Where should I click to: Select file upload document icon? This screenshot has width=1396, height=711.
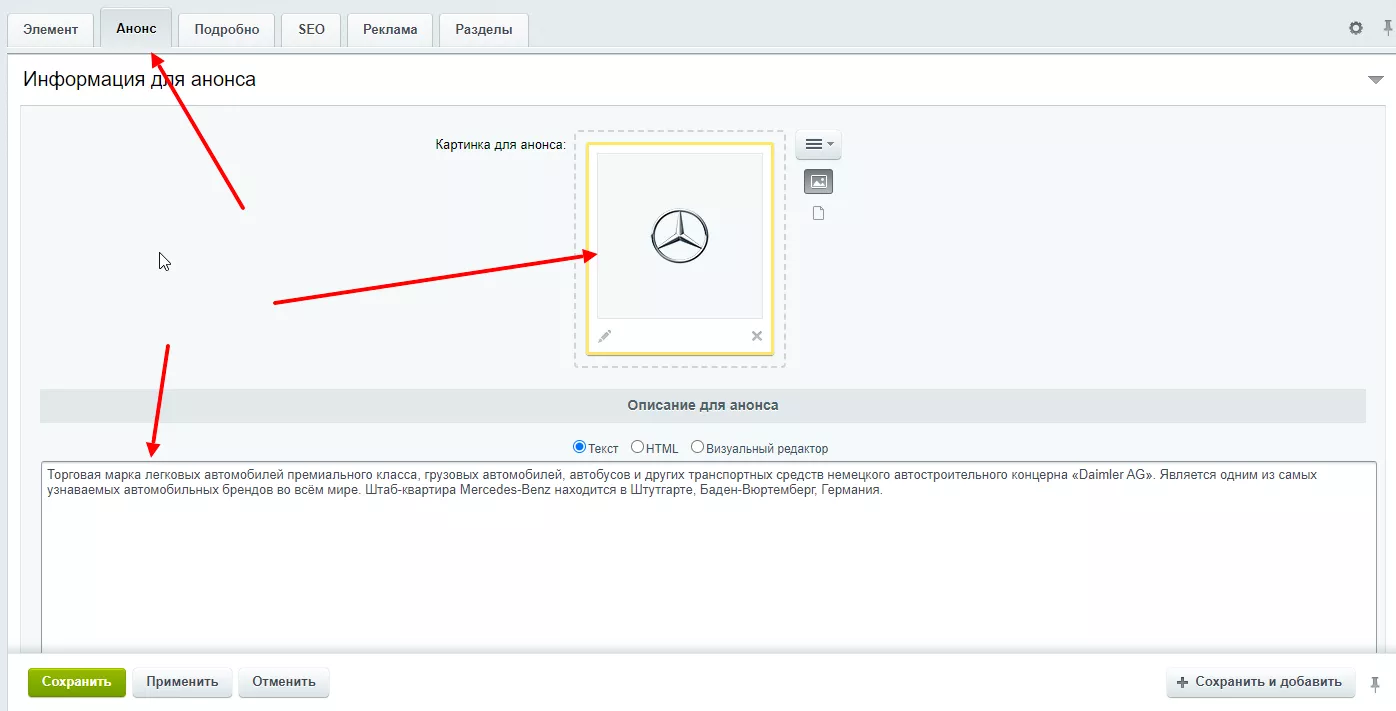coord(818,213)
